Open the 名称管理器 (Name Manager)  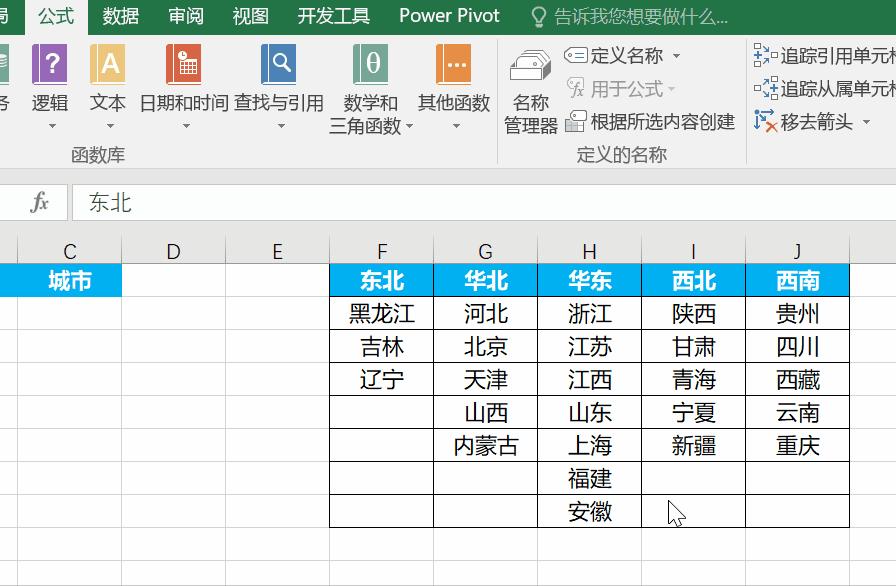(531, 90)
